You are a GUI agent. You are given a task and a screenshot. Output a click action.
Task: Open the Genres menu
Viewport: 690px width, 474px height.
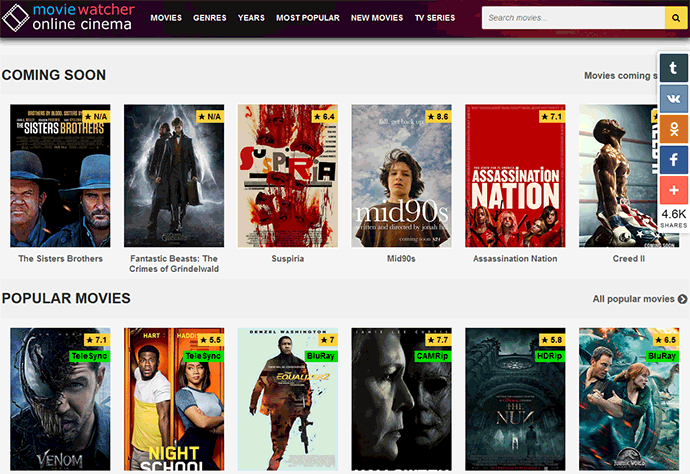coord(210,18)
